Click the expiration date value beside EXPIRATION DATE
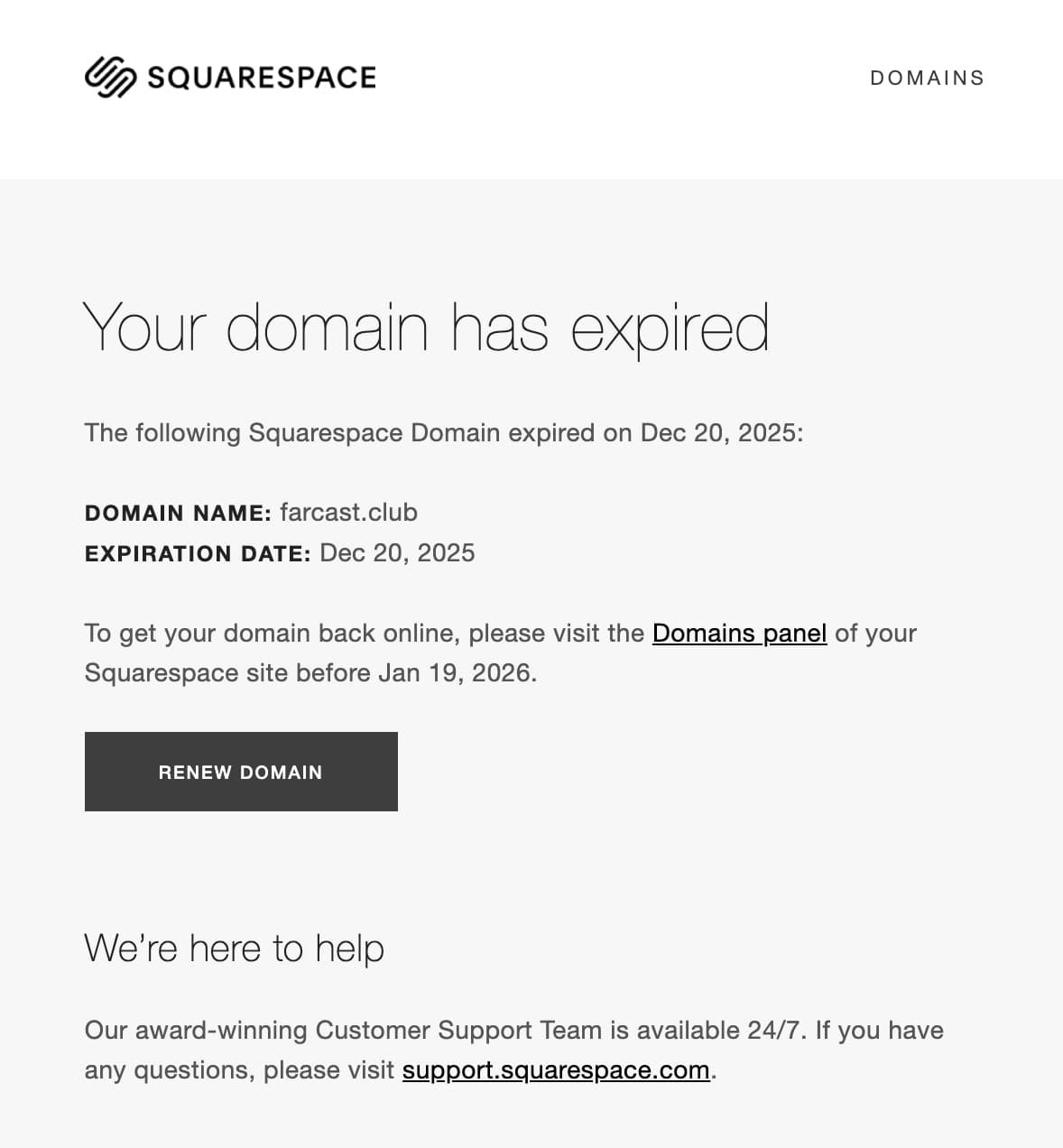 (x=397, y=553)
